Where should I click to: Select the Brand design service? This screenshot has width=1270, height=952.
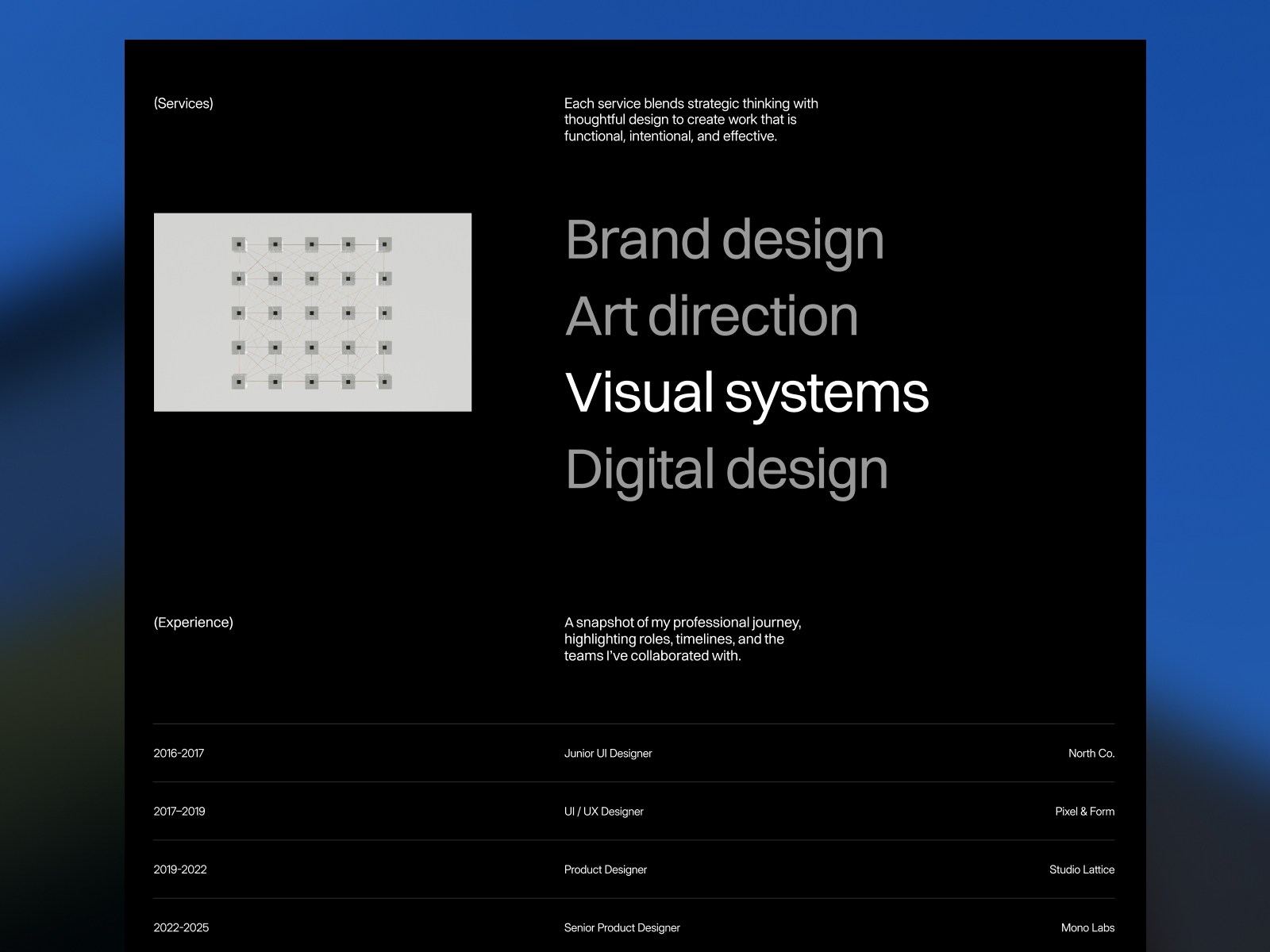pos(724,240)
